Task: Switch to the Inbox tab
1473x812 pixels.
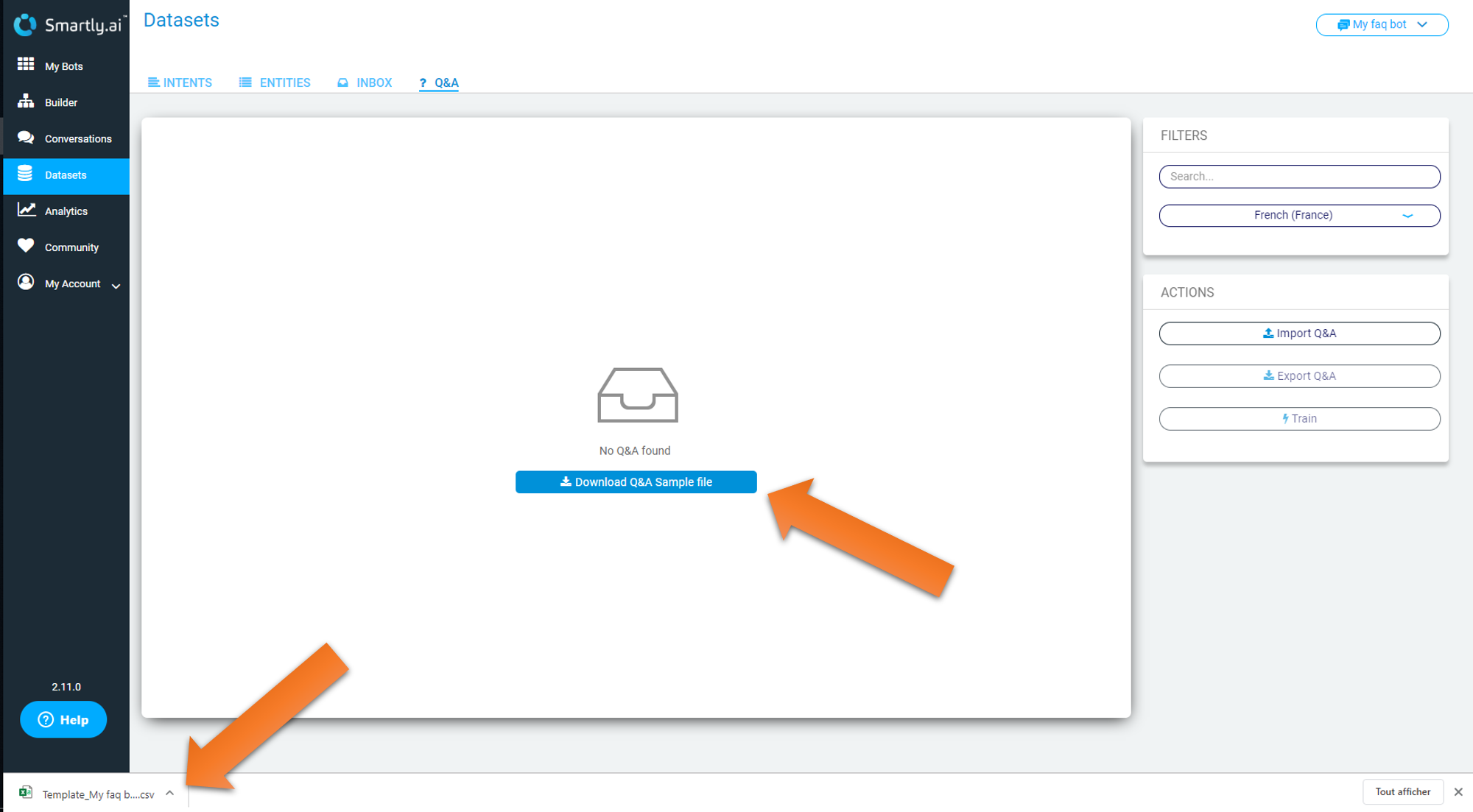Action: pos(365,82)
